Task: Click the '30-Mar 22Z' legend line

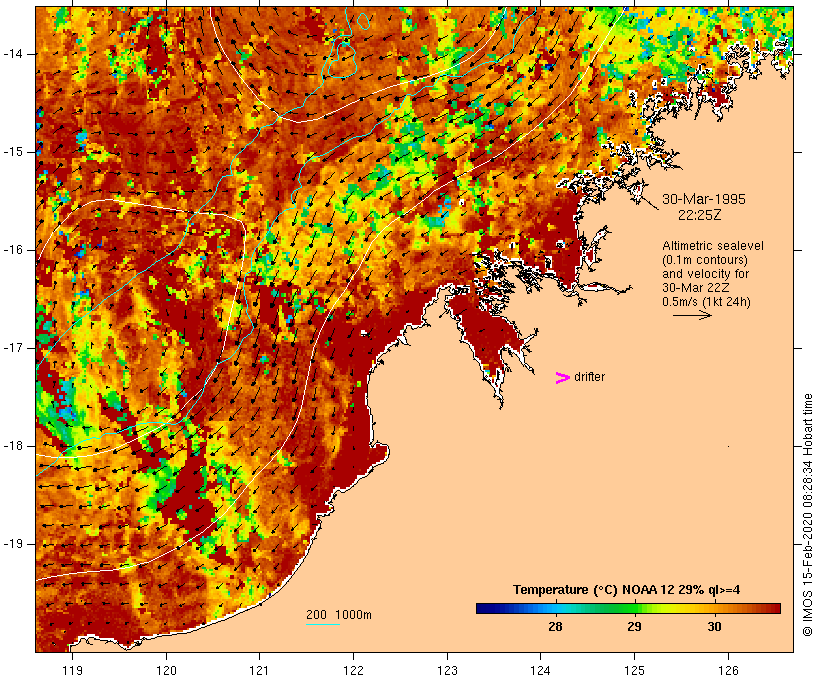Action: point(696,288)
